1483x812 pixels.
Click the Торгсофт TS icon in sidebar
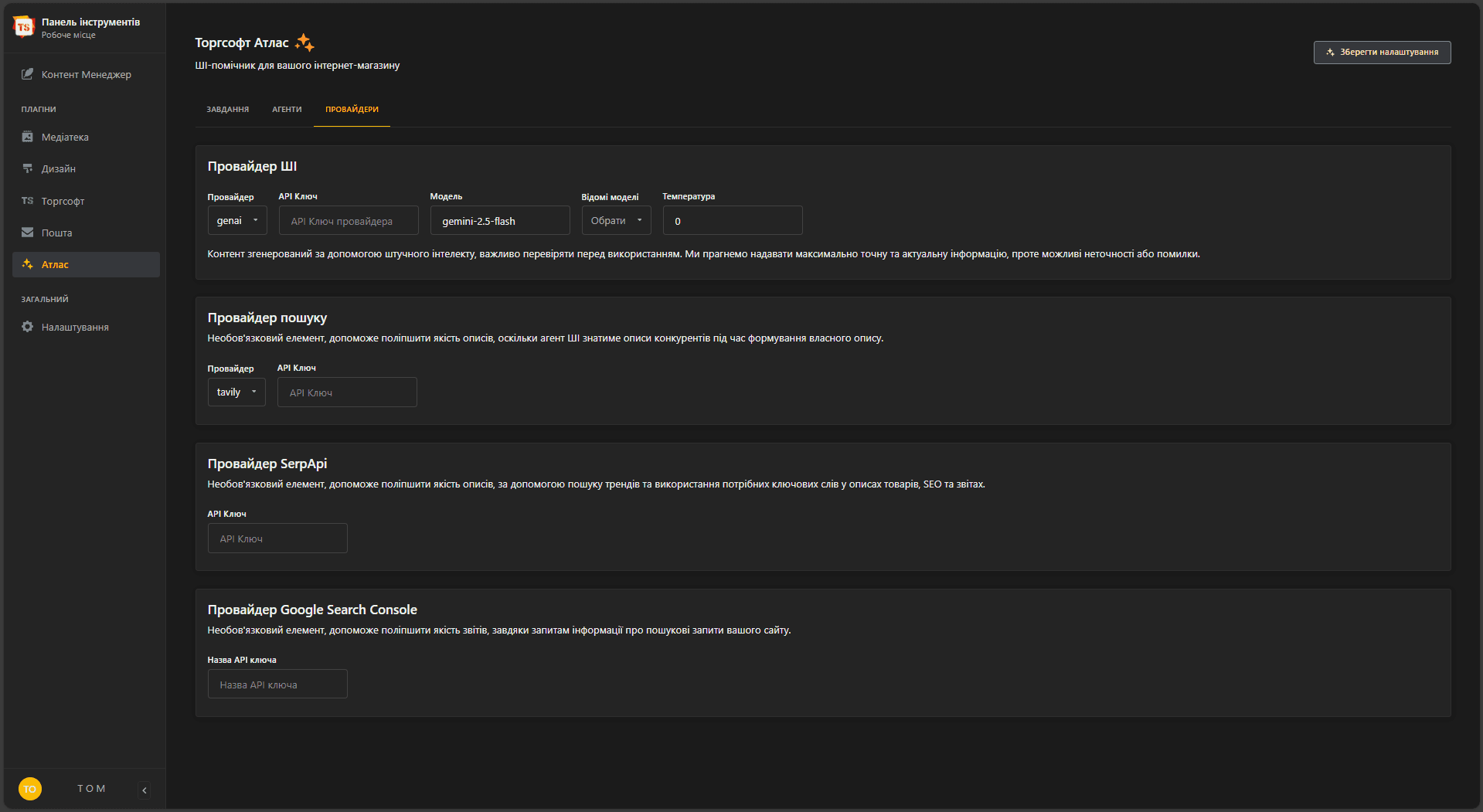point(27,201)
